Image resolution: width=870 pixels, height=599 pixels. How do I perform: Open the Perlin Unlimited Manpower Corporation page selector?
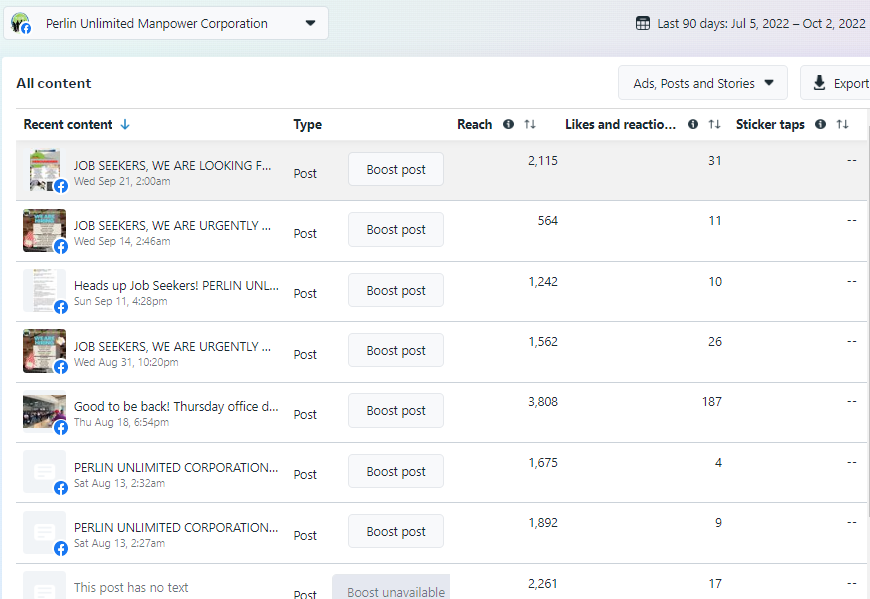166,23
